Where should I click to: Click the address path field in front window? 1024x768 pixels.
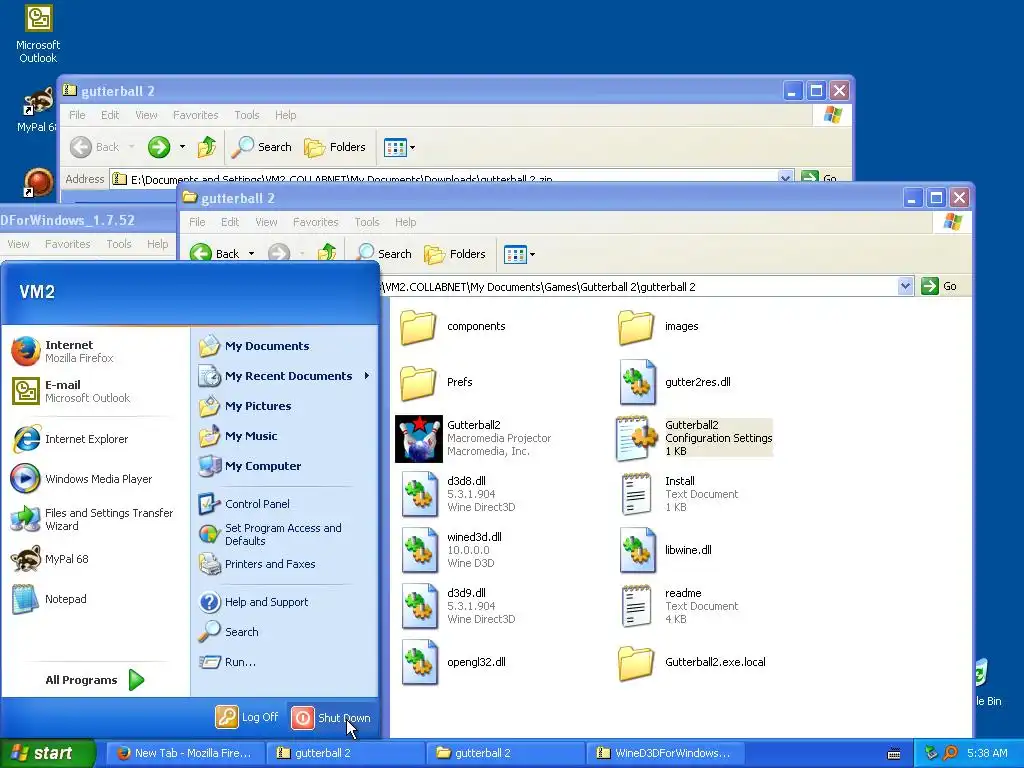point(639,287)
